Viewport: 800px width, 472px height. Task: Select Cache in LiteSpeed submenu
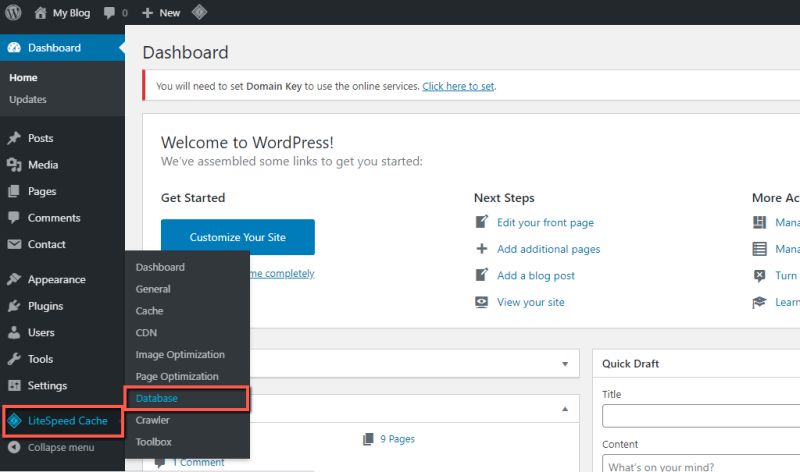[x=149, y=311]
